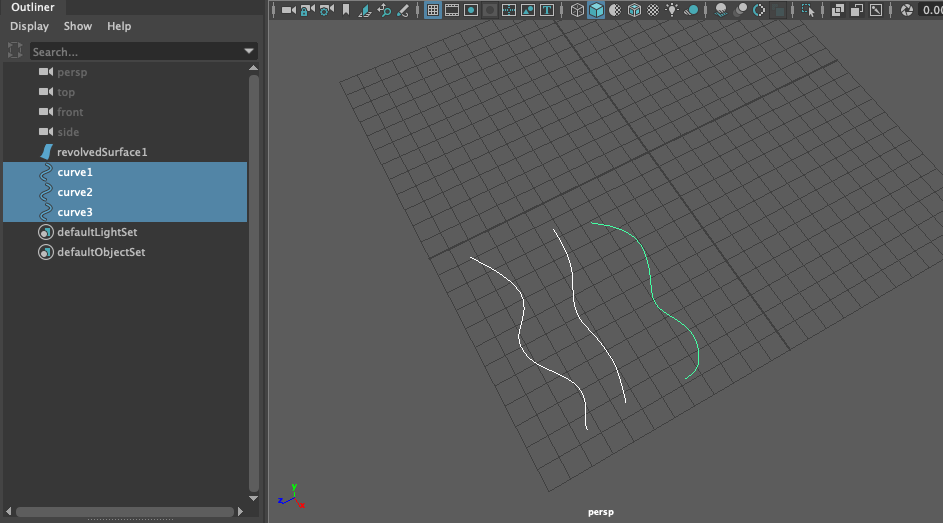Select defaultLightSet in the Outliner
Viewport: 943px width, 523px height.
click(97, 232)
